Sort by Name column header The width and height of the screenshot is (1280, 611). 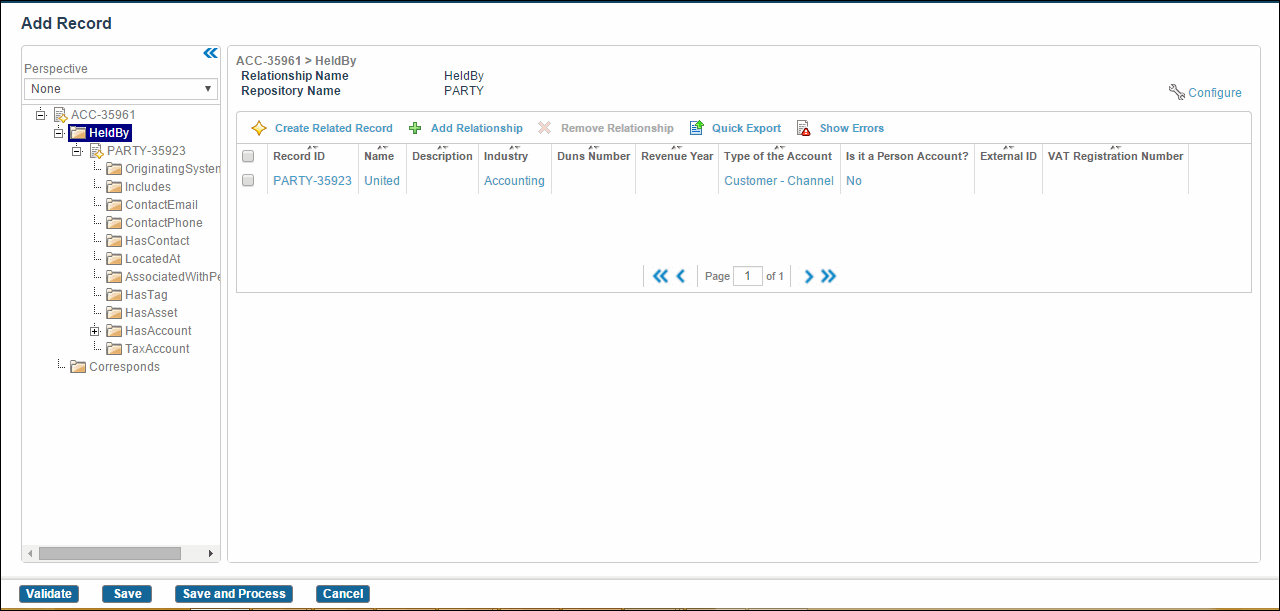(379, 156)
